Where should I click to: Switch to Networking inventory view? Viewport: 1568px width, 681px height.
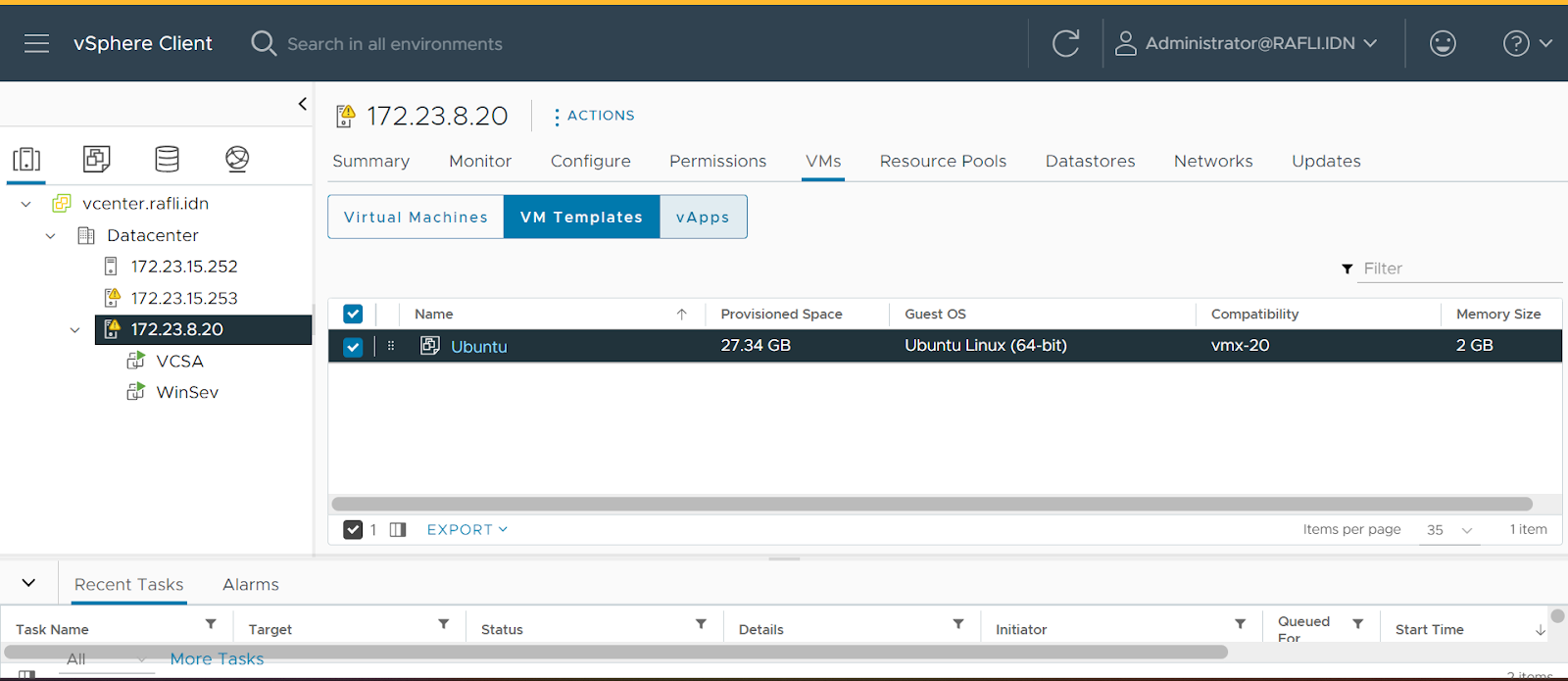click(237, 159)
